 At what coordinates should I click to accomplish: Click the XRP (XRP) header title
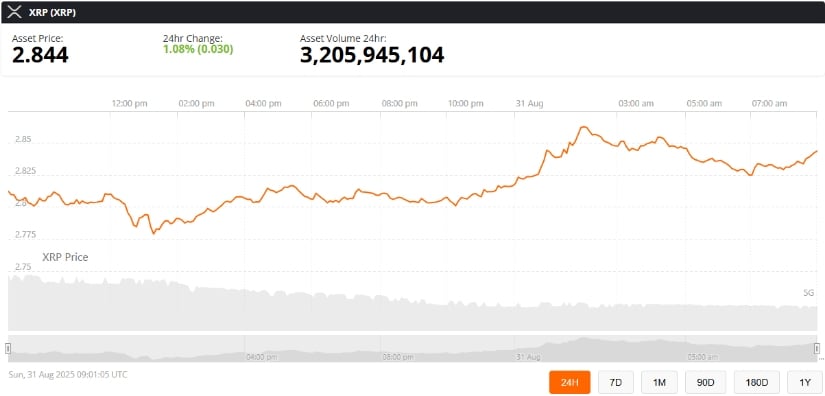[x=52, y=13]
